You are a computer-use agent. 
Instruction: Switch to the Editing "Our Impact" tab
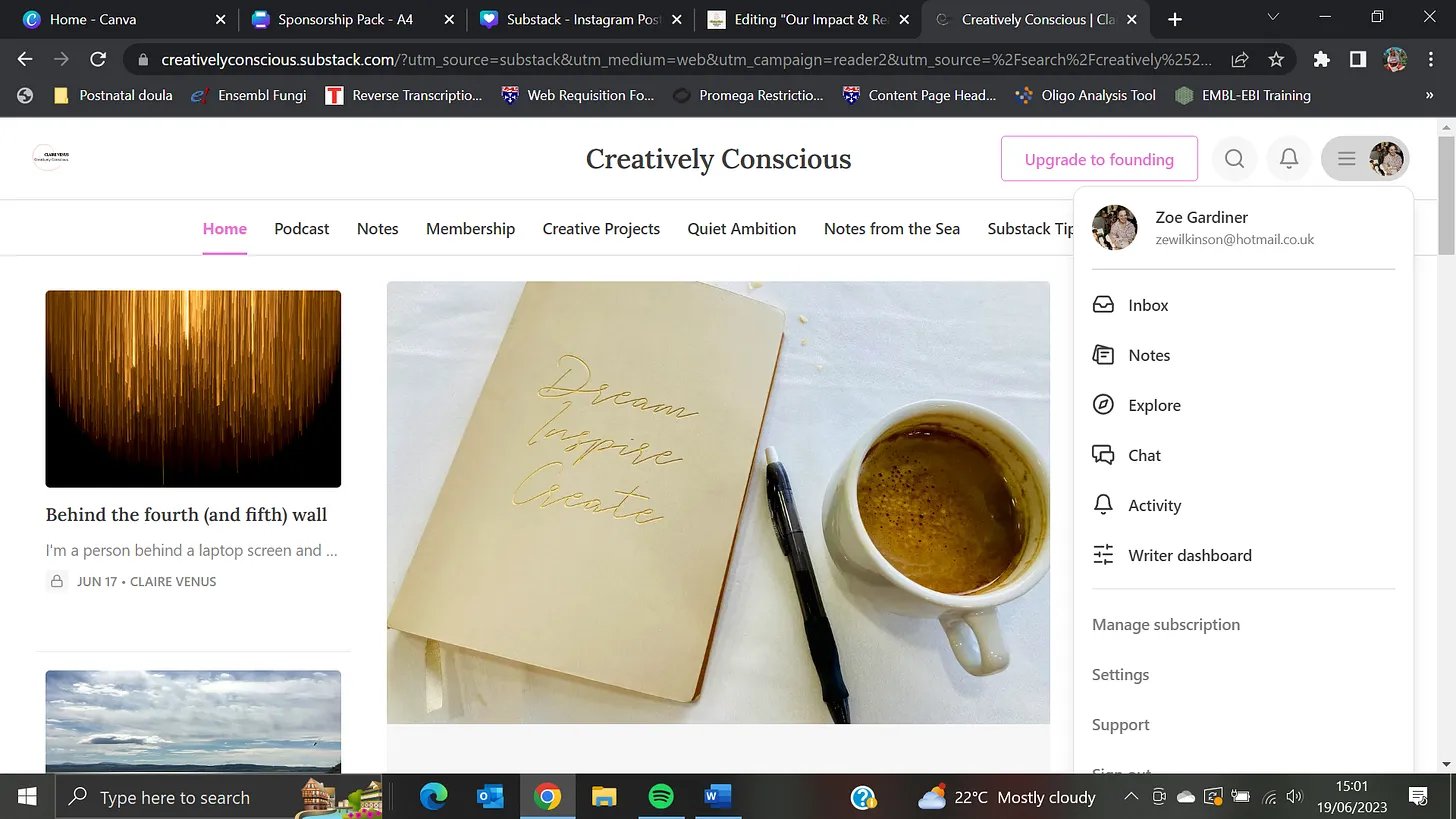pos(810,19)
